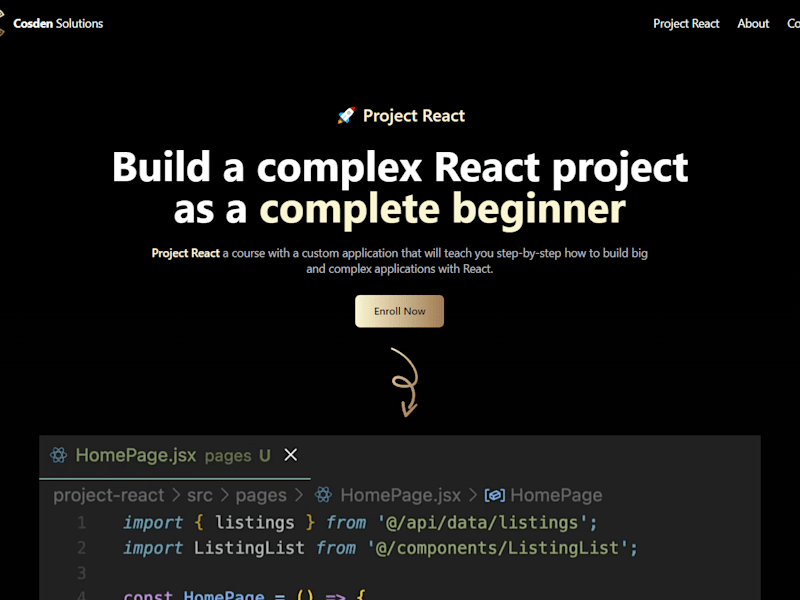Click the React icon in the breadcrumb
The width and height of the screenshot is (800, 600).
323,495
